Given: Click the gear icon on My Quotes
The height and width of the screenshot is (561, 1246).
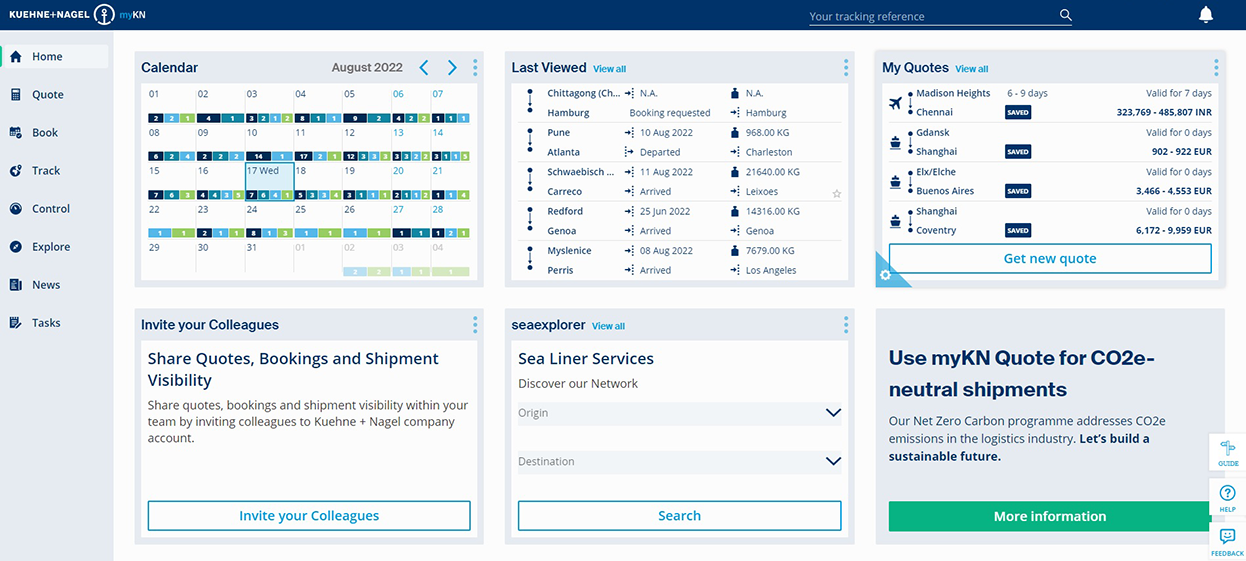Looking at the screenshot, I should [x=884, y=276].
